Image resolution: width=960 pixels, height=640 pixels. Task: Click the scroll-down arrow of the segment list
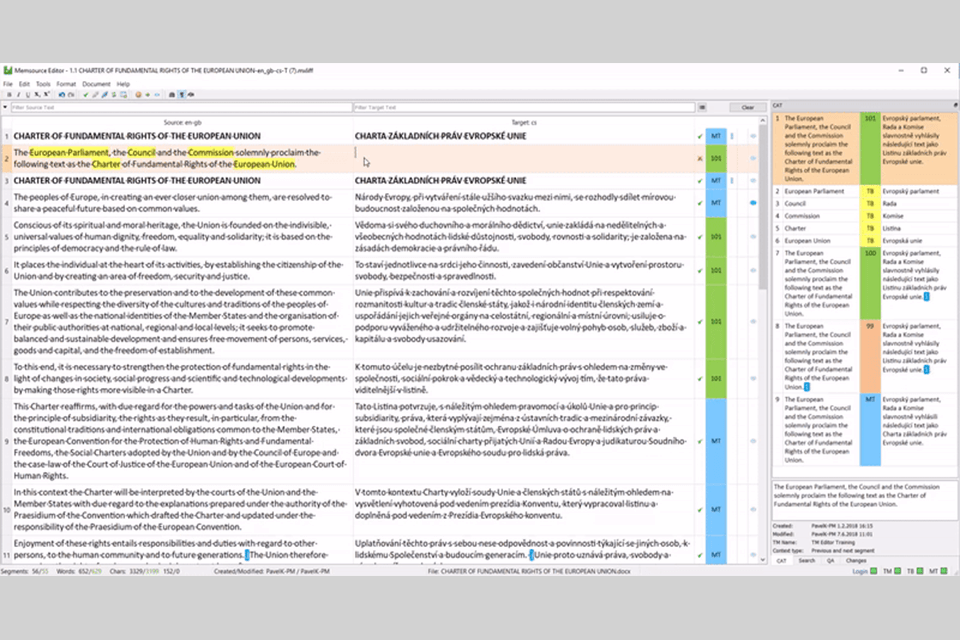tap(763, 559)
